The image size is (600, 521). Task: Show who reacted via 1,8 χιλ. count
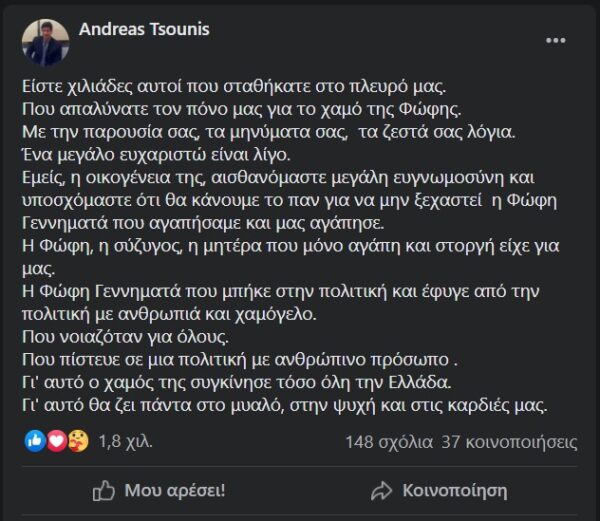point(119,440)
